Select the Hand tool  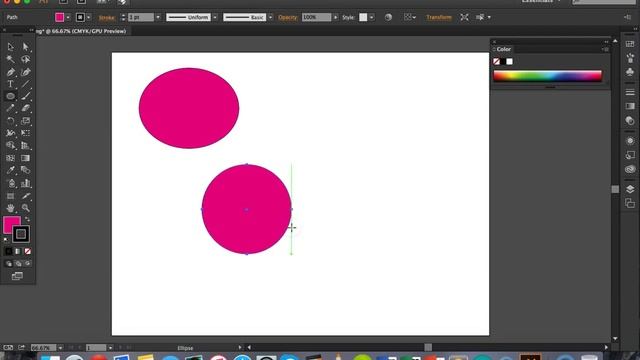tap(10, 208)
